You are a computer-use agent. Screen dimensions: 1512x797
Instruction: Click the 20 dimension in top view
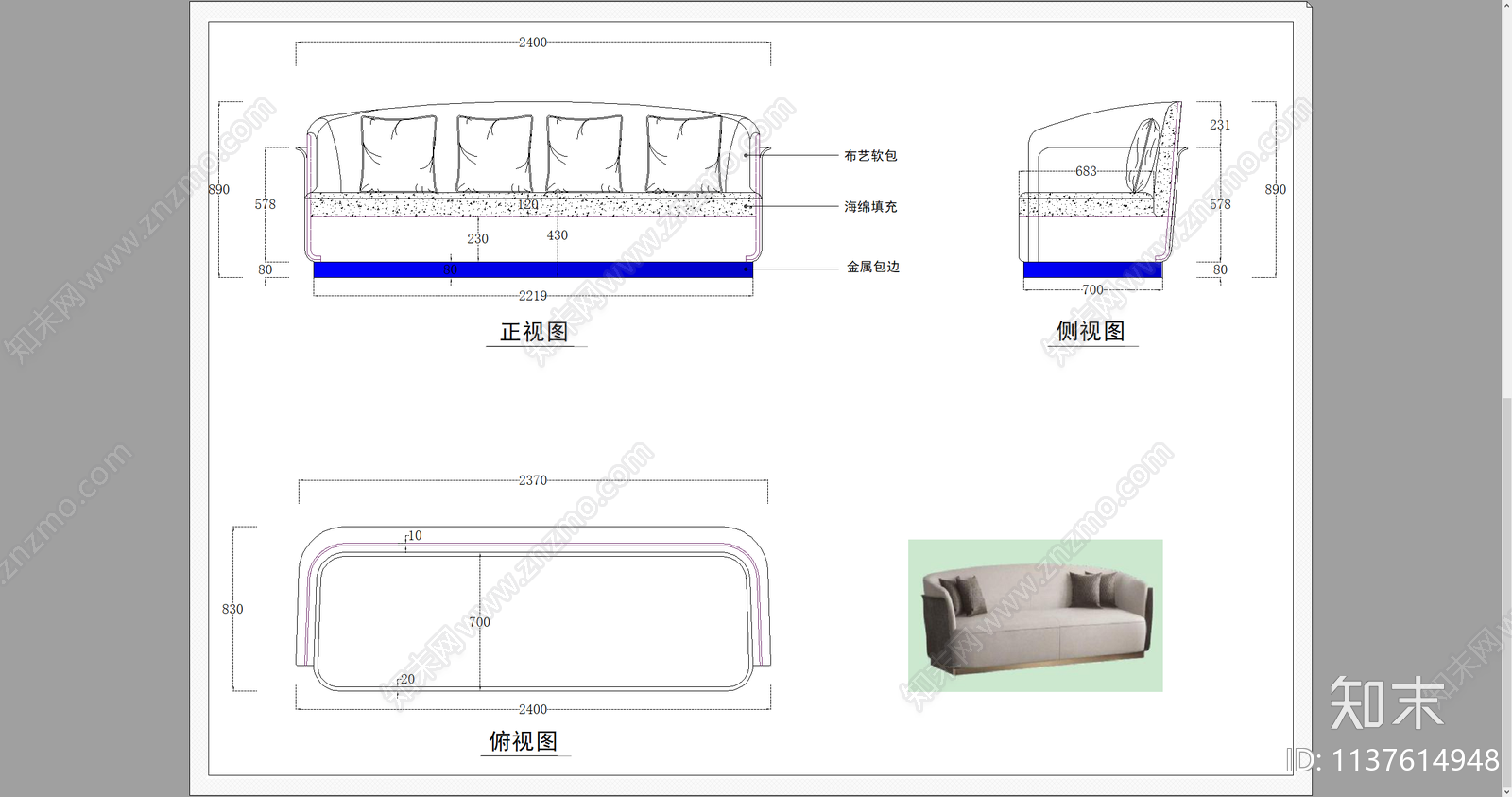click(407, 679)
